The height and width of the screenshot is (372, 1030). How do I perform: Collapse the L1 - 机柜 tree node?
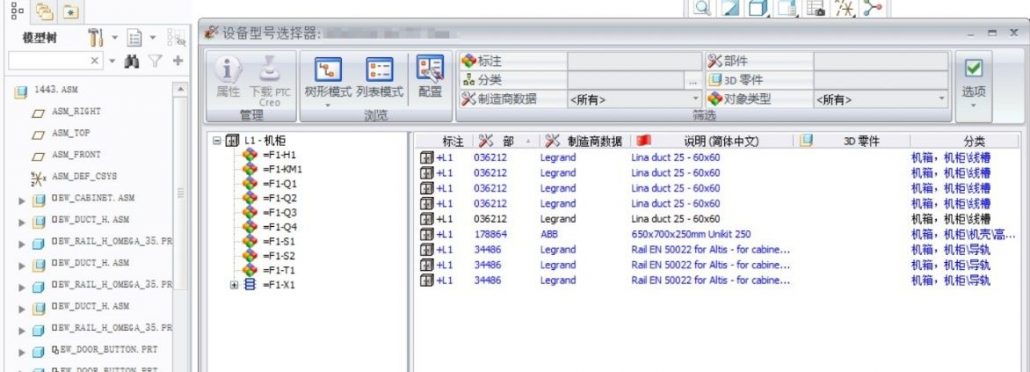[x=216, y=141]
